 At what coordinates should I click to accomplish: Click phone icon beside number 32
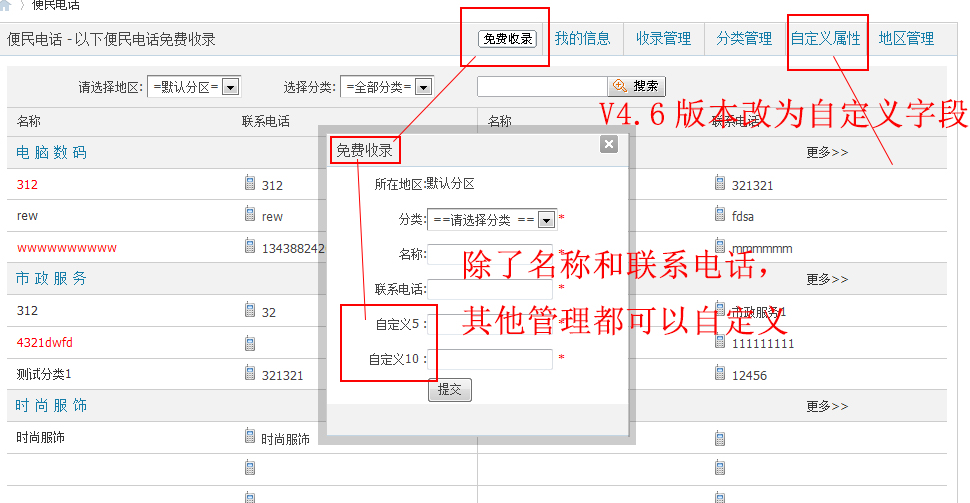coord(250,309)
